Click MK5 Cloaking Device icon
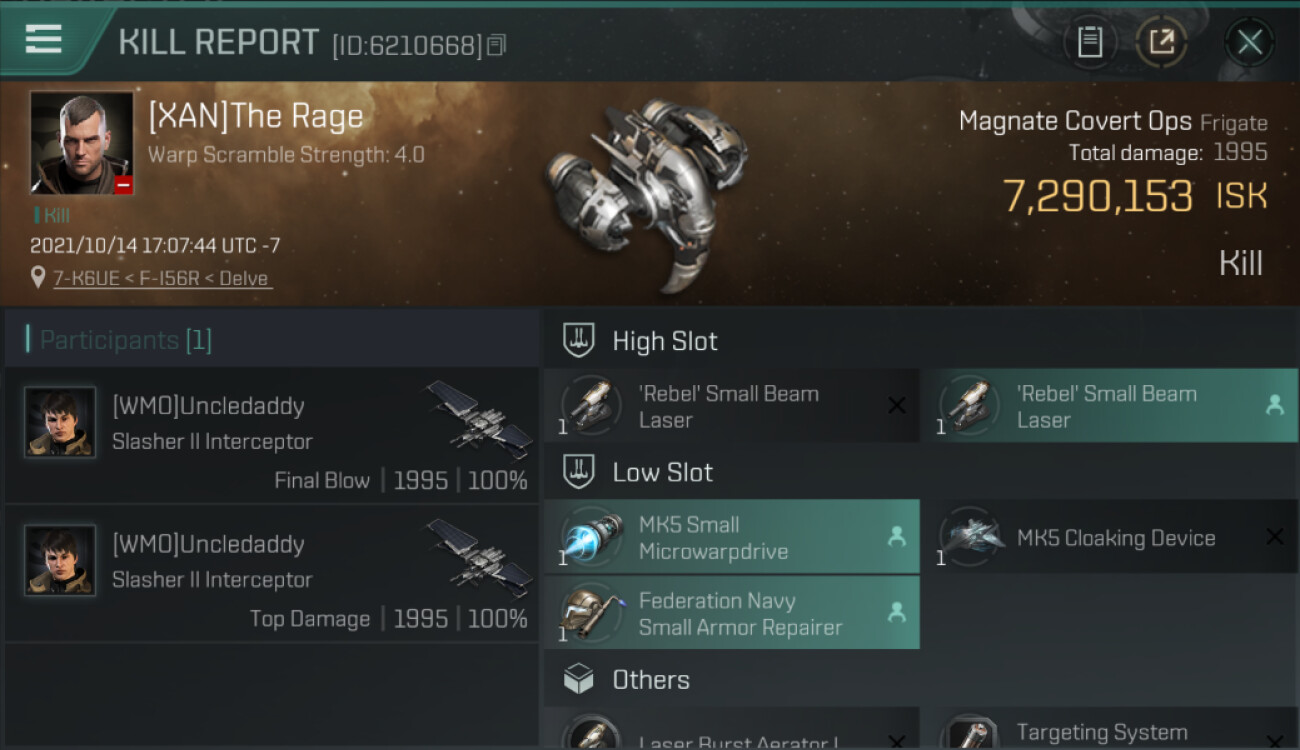The height and width of the screenshot is (750, 1300). click(x=971, y=537)
